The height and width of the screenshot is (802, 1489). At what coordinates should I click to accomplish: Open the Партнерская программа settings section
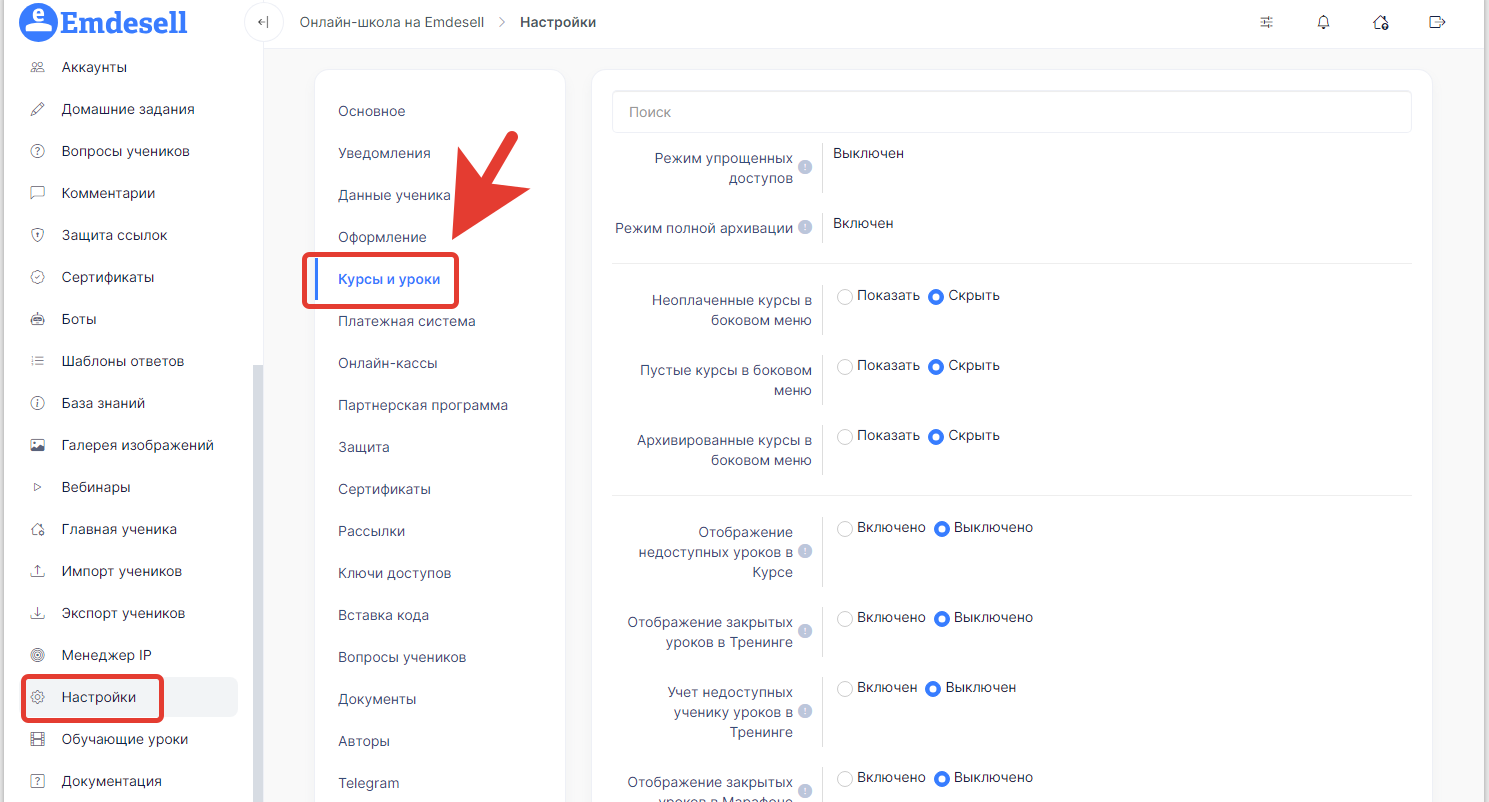(x=422, y=405)
